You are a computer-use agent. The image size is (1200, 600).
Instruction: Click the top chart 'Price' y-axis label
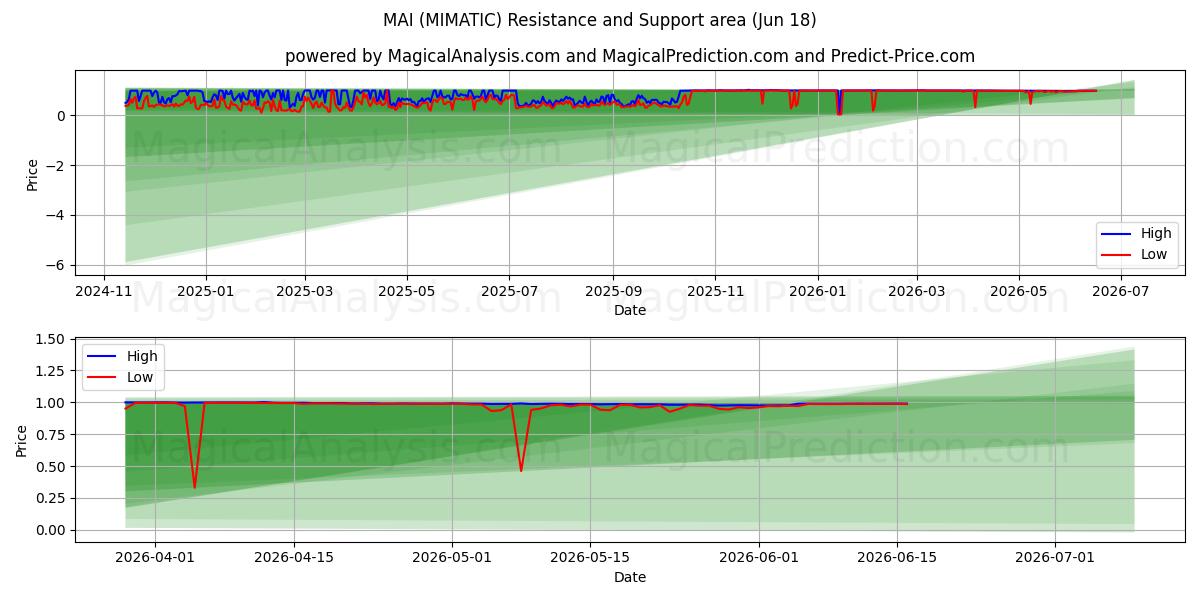pyautogui.click(x=32, y=174)
